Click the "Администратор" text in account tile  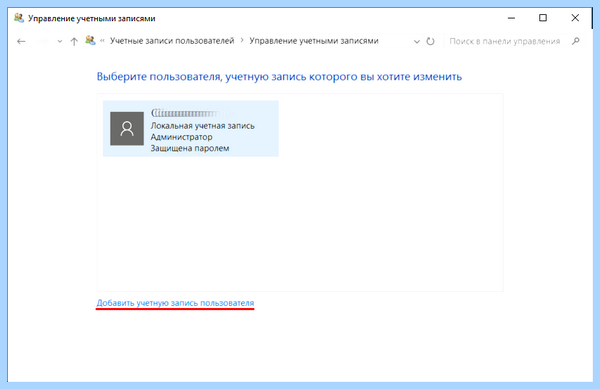tap(181, 137)
